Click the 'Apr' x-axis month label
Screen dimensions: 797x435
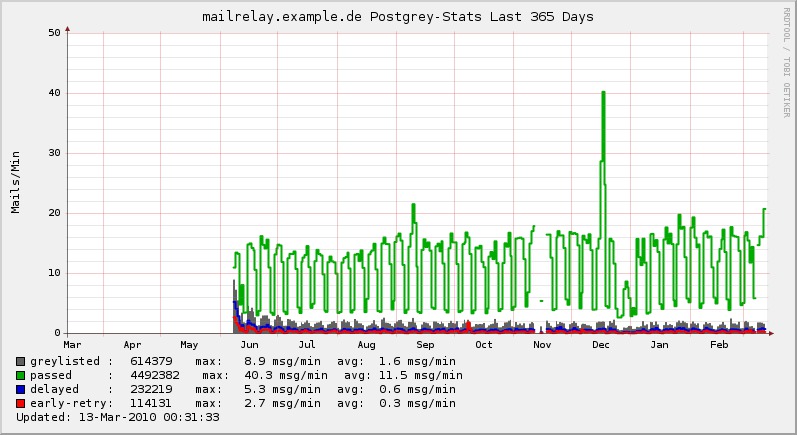point(132,345)
